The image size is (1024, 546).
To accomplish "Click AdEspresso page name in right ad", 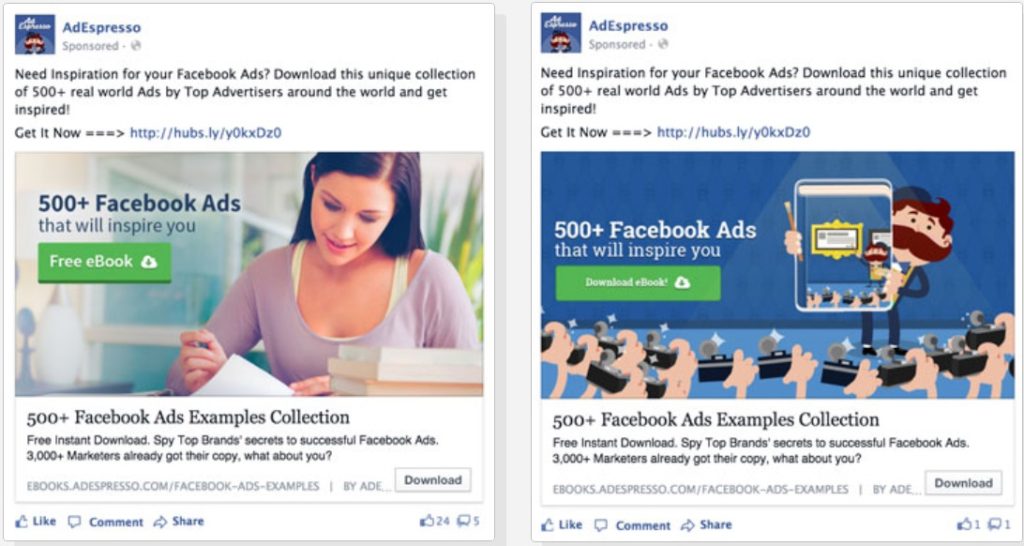I will 628,25.
